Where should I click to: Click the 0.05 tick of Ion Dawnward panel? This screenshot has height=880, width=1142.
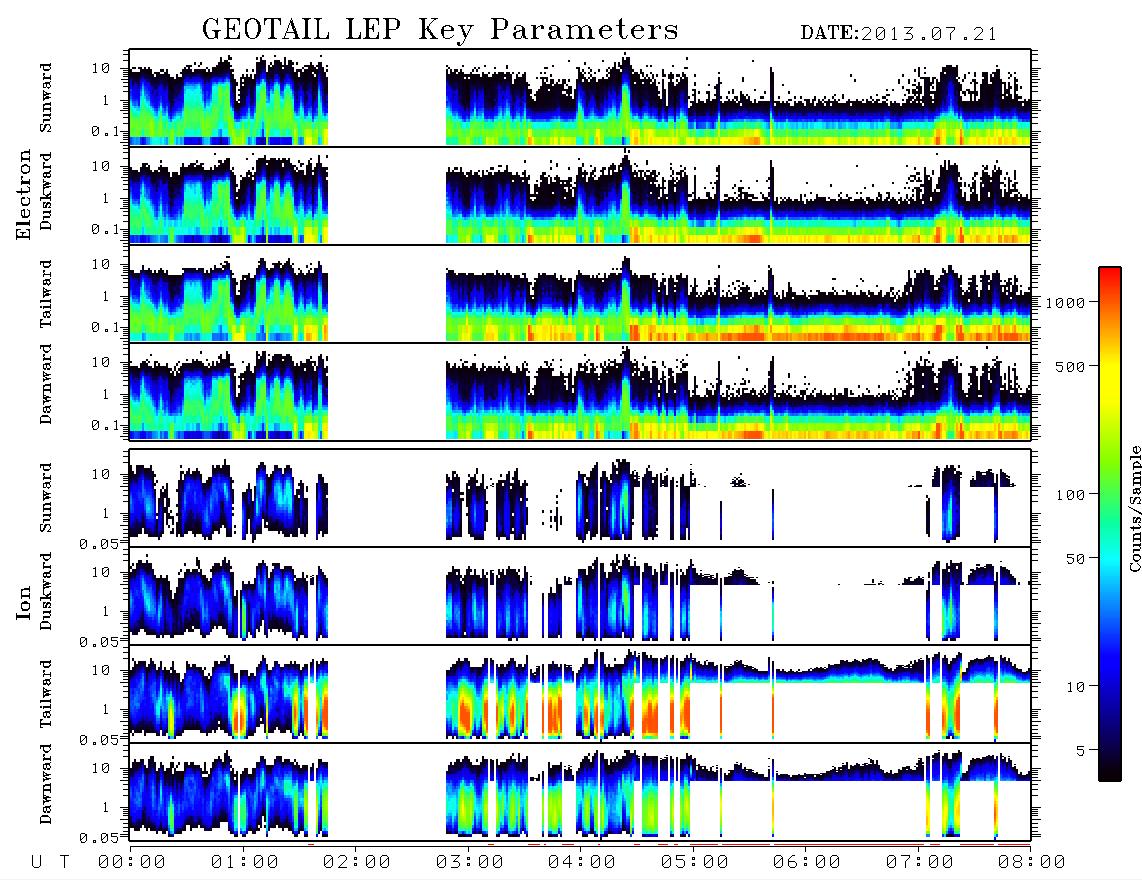99,838
